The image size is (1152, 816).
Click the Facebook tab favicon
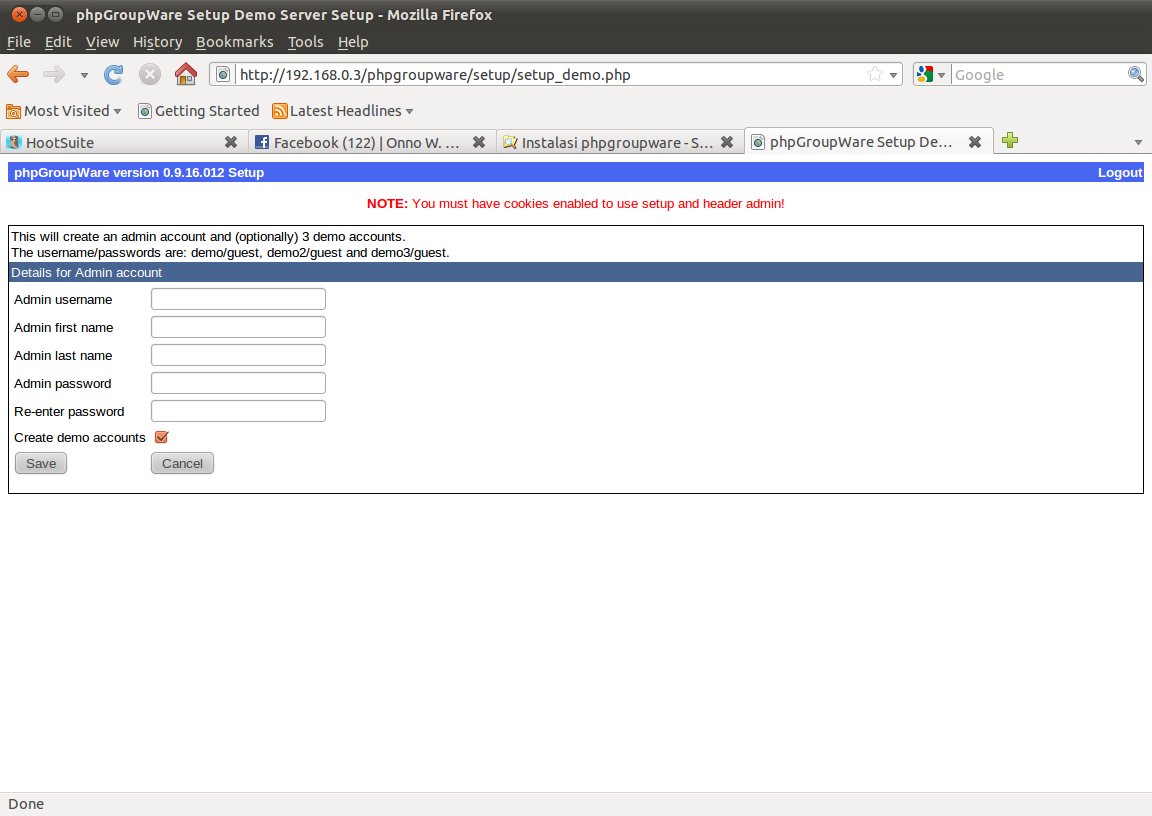click(262, 142)
